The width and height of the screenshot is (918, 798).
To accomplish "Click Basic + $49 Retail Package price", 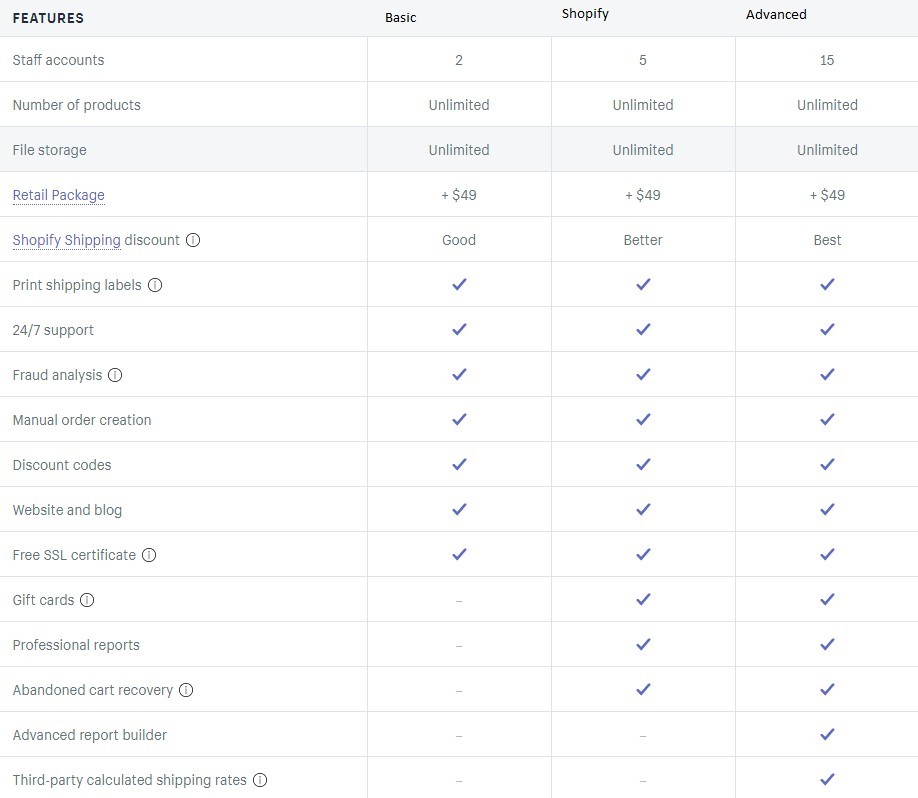I will 459,195.
